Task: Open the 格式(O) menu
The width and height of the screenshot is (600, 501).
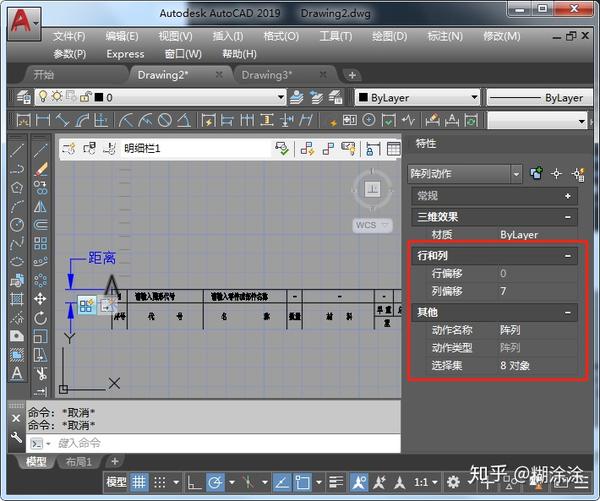Action: pyautogui.click(x=281, y=36)
